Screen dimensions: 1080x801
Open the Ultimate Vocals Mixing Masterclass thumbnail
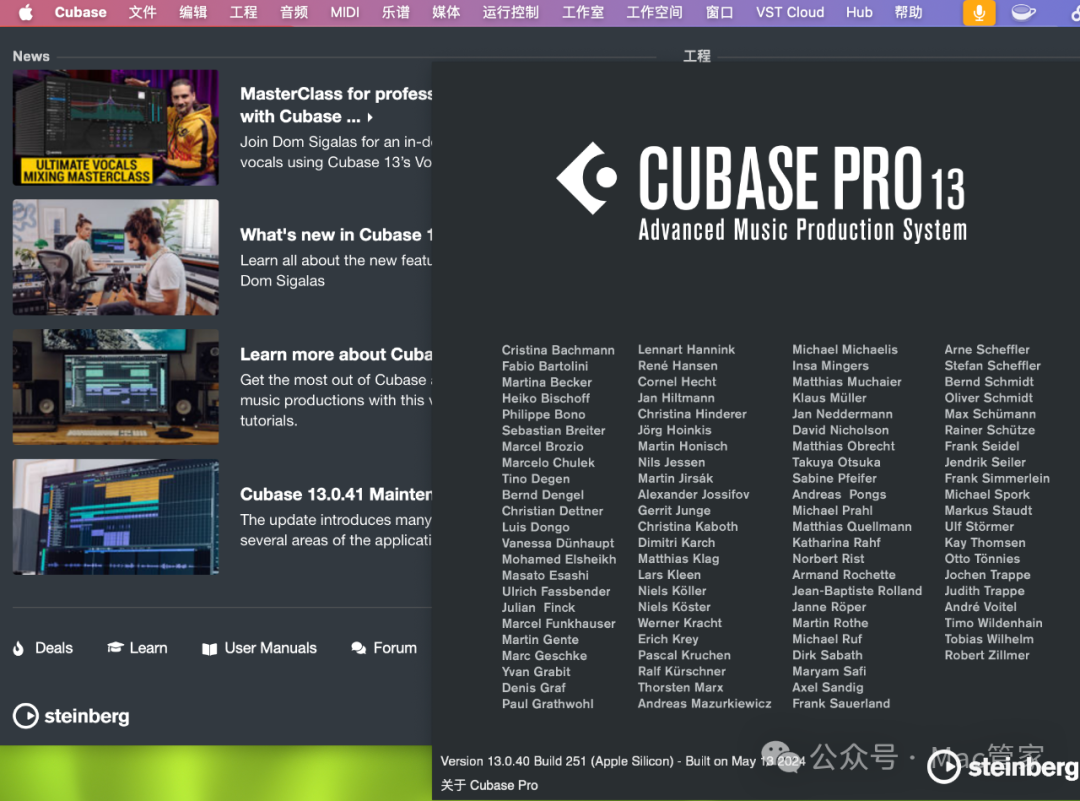click(x=116, y=127)
